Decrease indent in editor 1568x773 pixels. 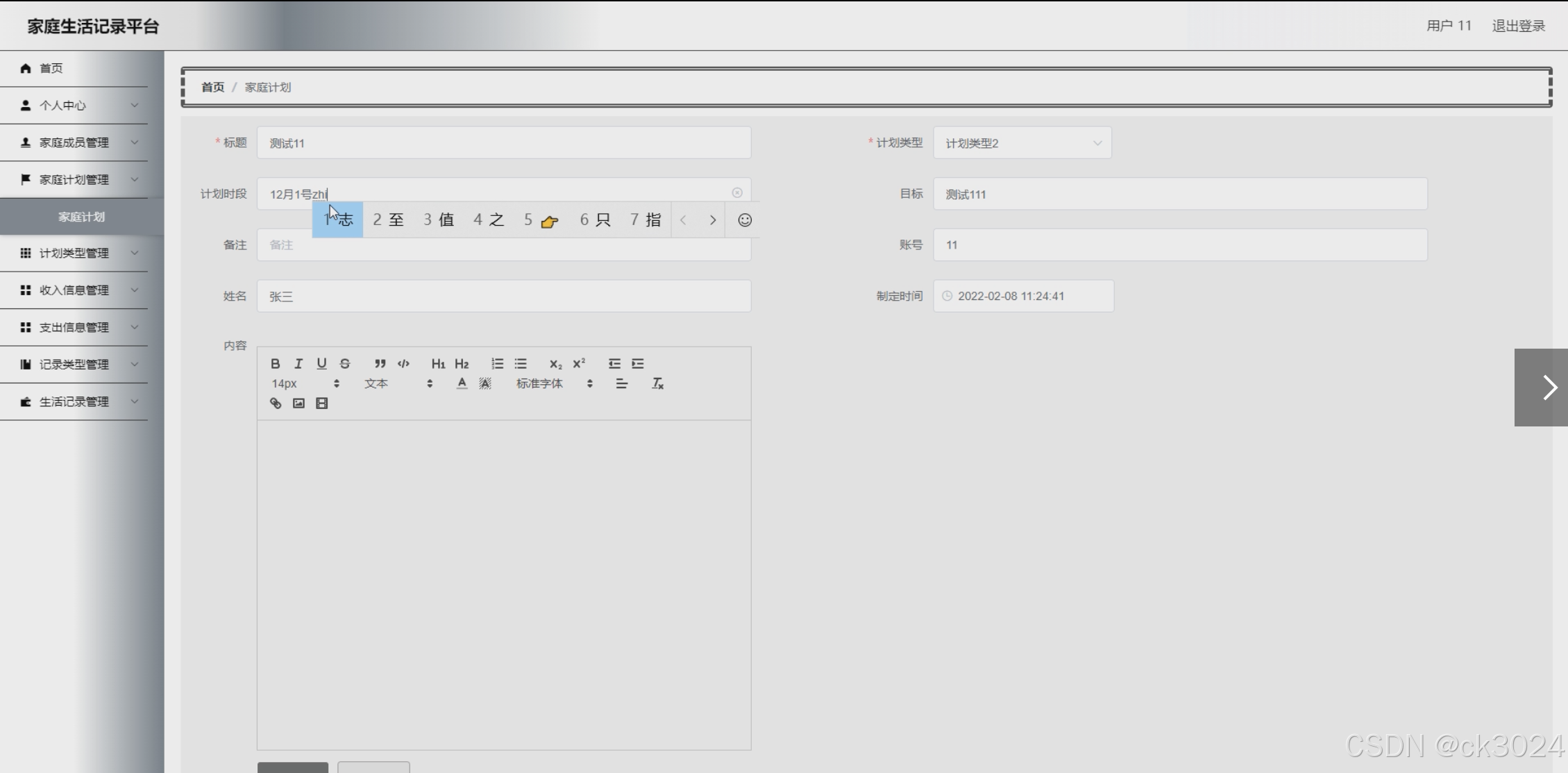pyautogui.click(x=614, y=363)
